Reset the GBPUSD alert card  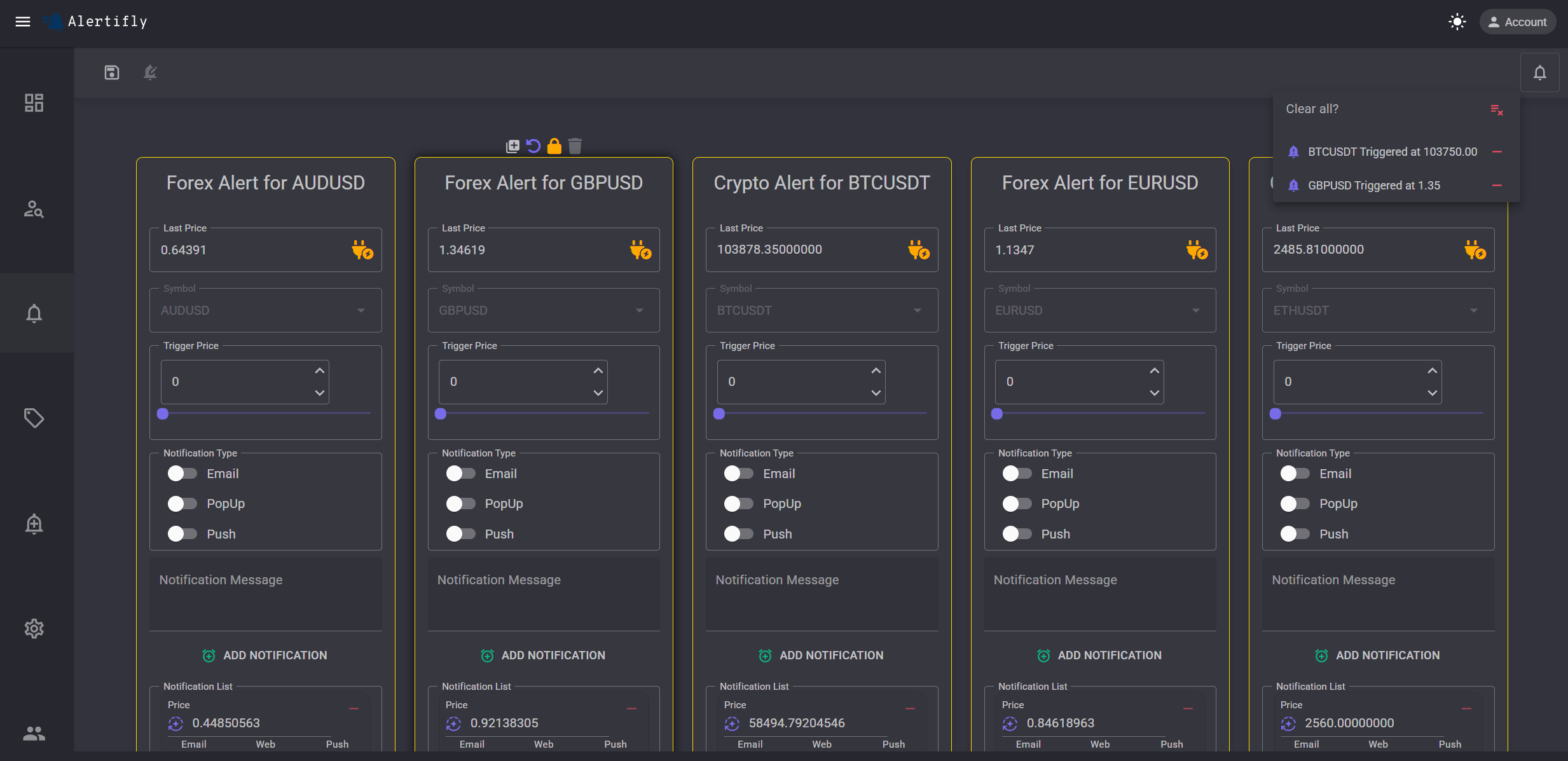click(x=533, y=146)
